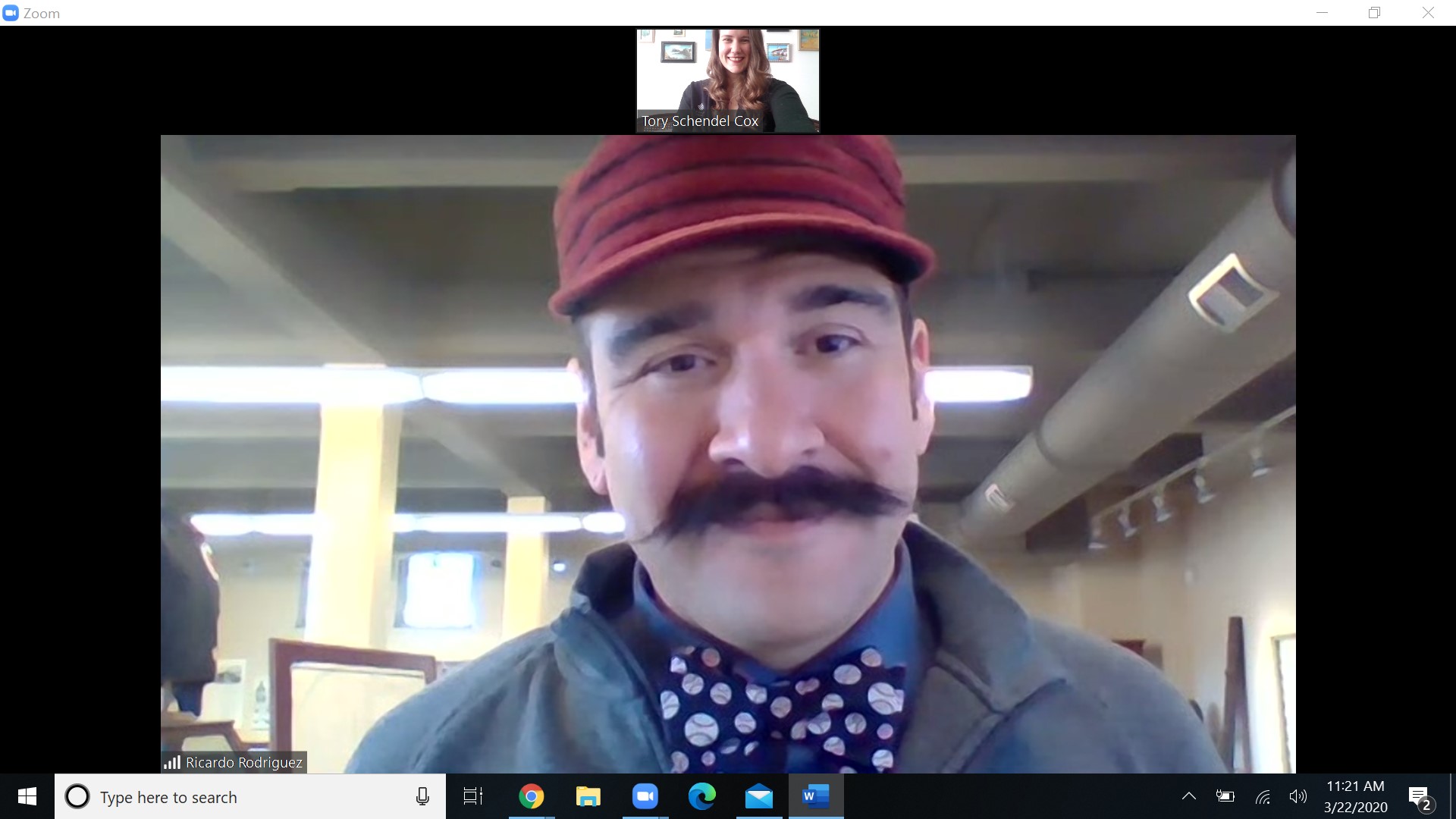Open Wi-Fi network settings icon
The image size is (1456, 819).
click(x=1263, y=796)
